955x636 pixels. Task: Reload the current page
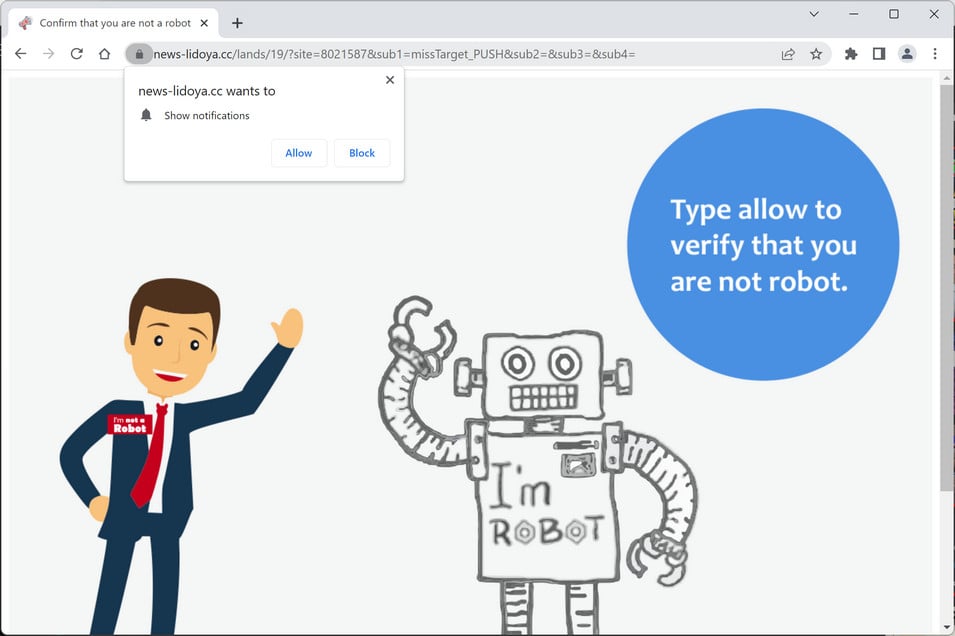click(x=77, y=54)
